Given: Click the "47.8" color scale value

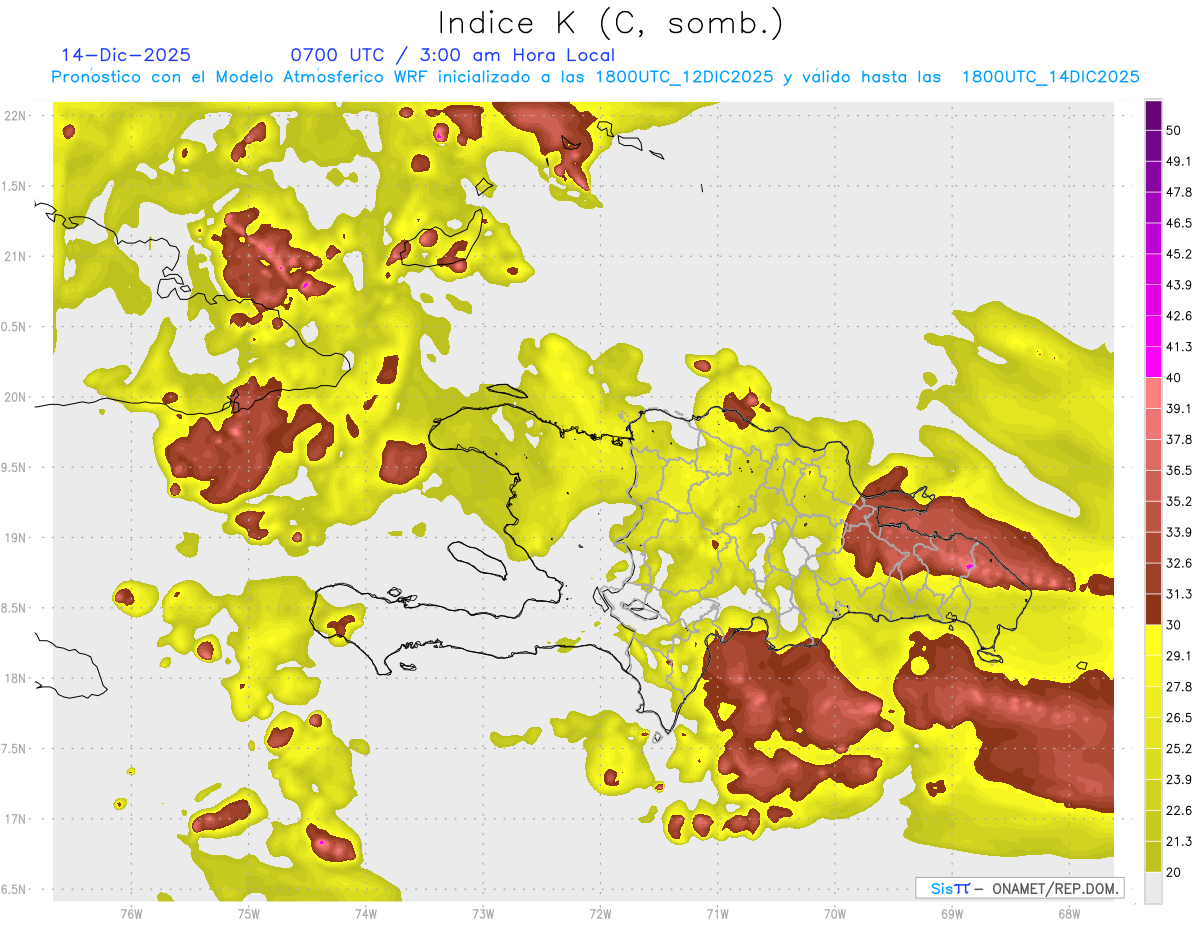Looking at the screenshot, I should 1179,192.
